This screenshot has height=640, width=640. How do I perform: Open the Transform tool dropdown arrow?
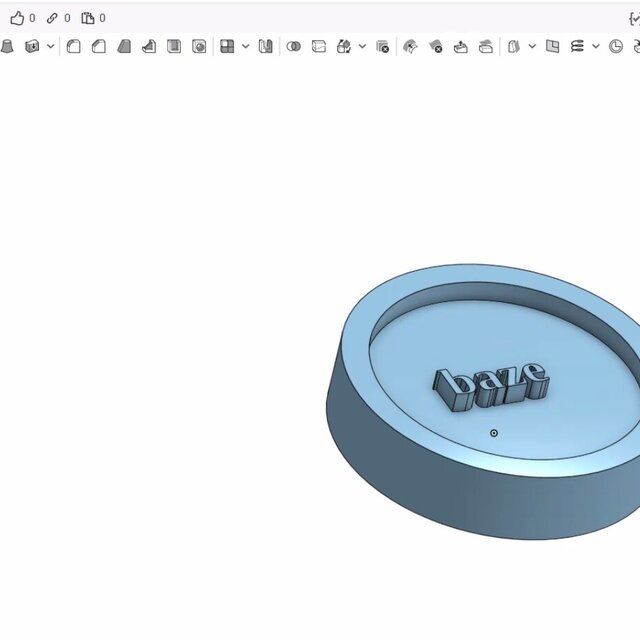[x=362, y=46]
